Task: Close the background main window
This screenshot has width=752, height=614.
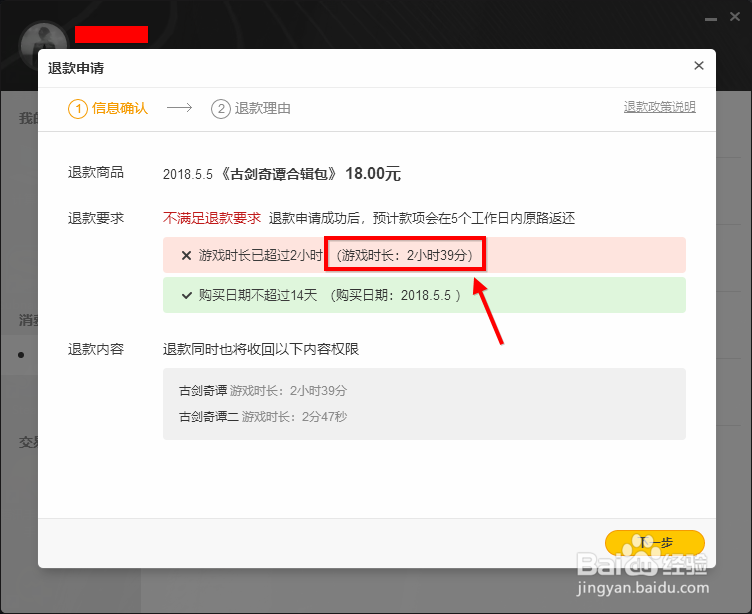Action: 734,17
